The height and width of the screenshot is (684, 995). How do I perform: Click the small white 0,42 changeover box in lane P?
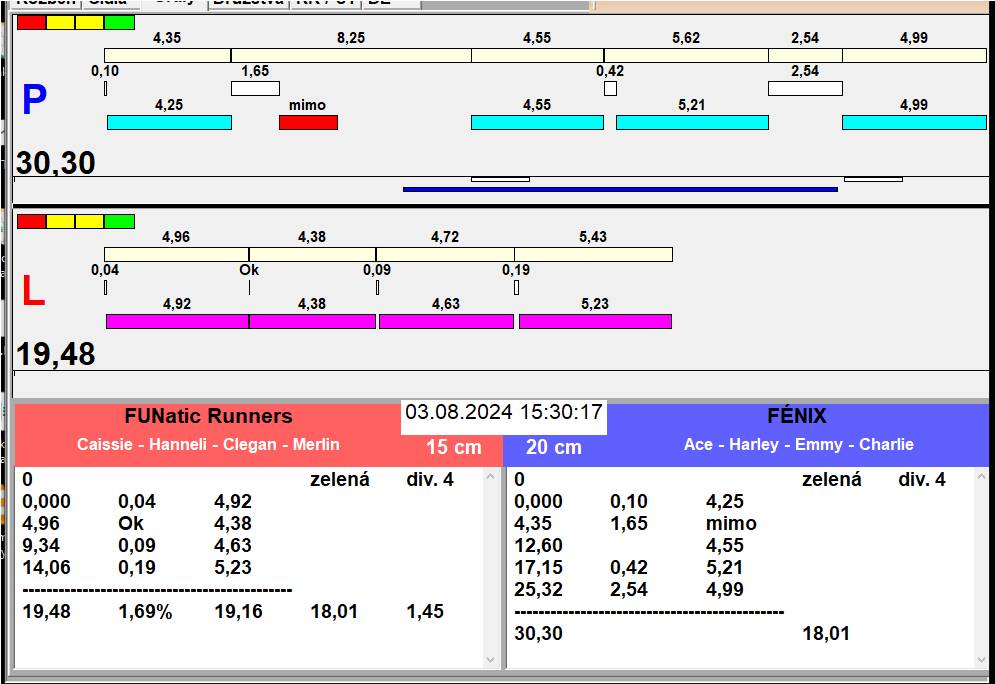click(610, 88)
